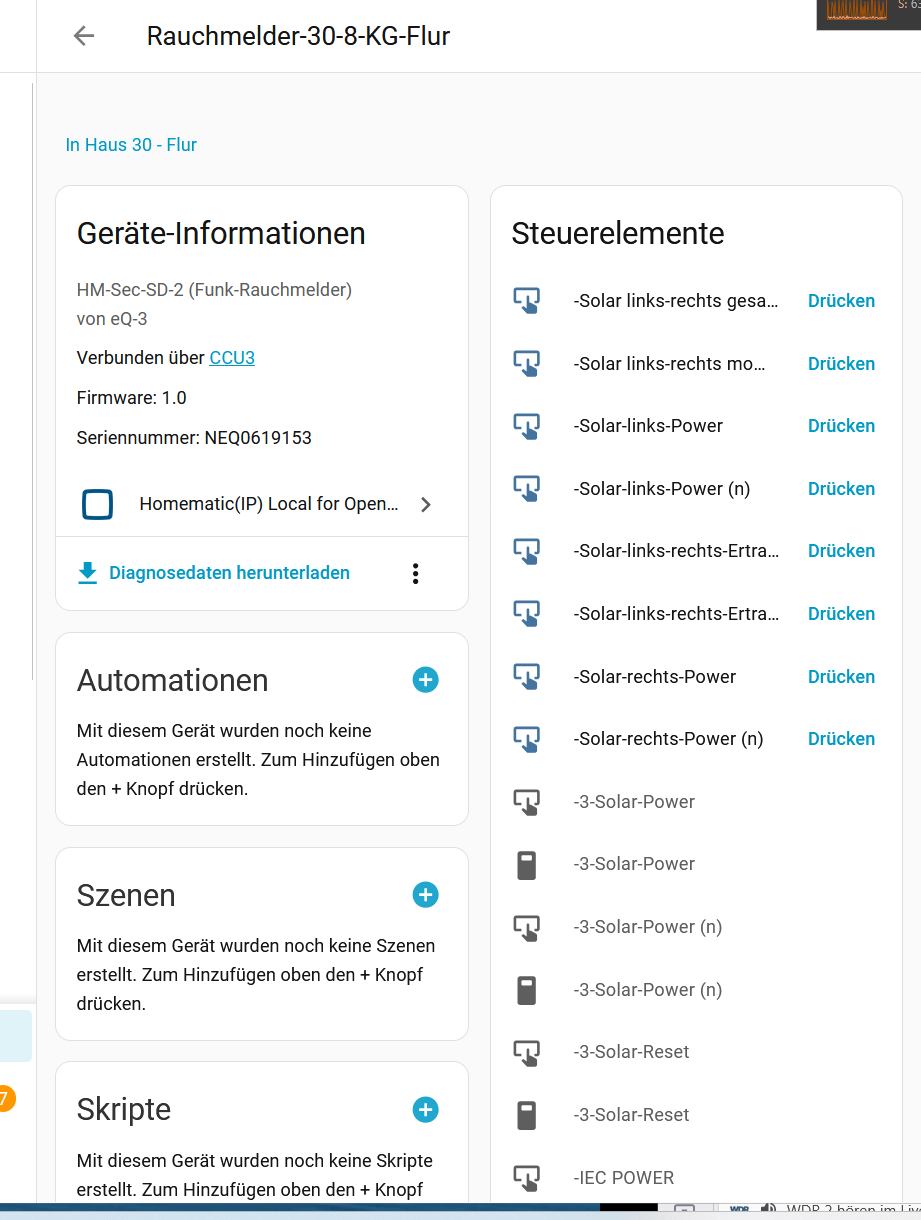
Task: Open the CCU3 link
Action: pyautogui.click(x=232, y=358)
